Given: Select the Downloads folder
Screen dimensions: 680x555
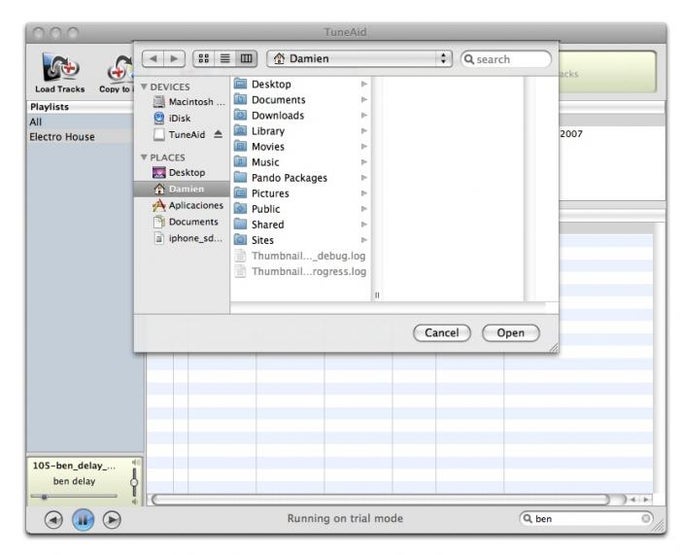Looking at the screenshot, I should [x=301, y=115].
